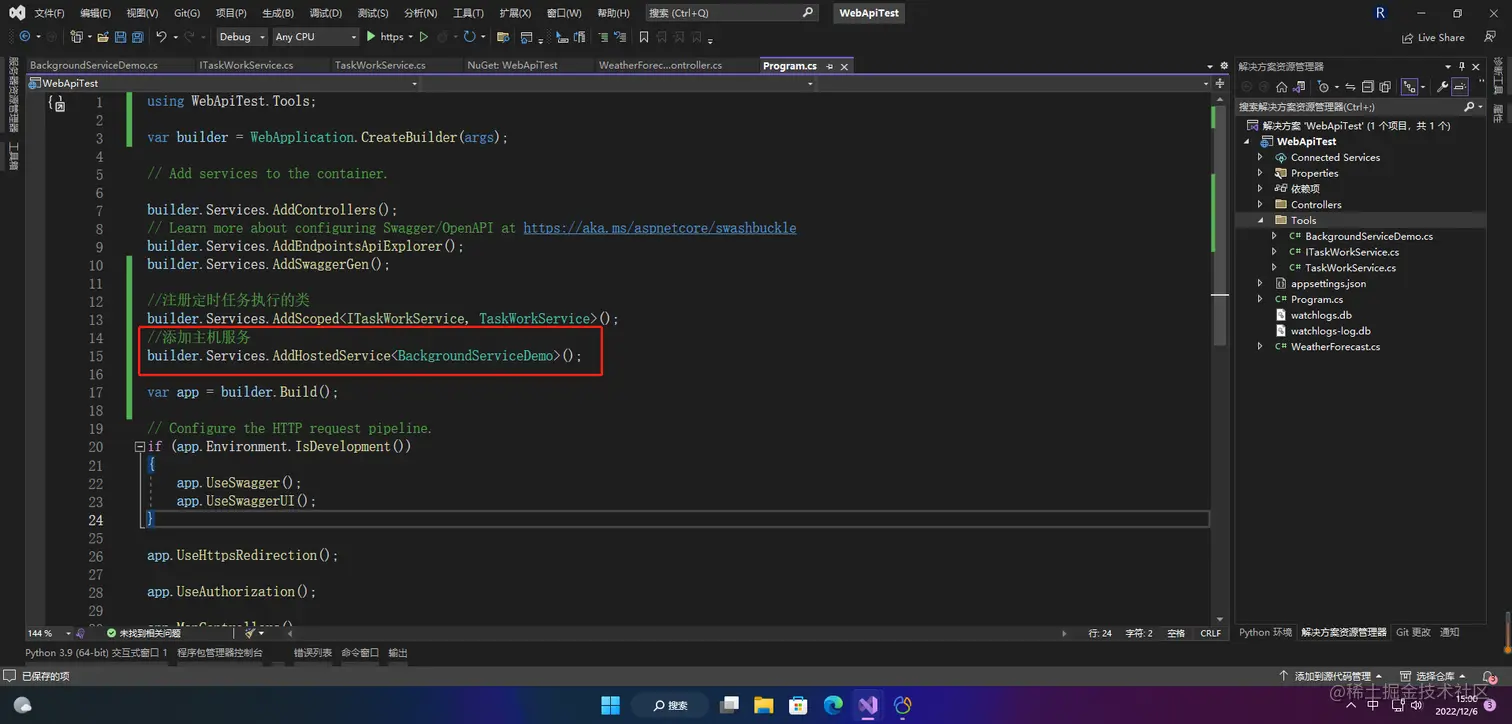Switch to the NuGet: WebApiTest tab
The width and height of the screenshot is (1512, 724).
pyautogui.click(x=512, y=65)
